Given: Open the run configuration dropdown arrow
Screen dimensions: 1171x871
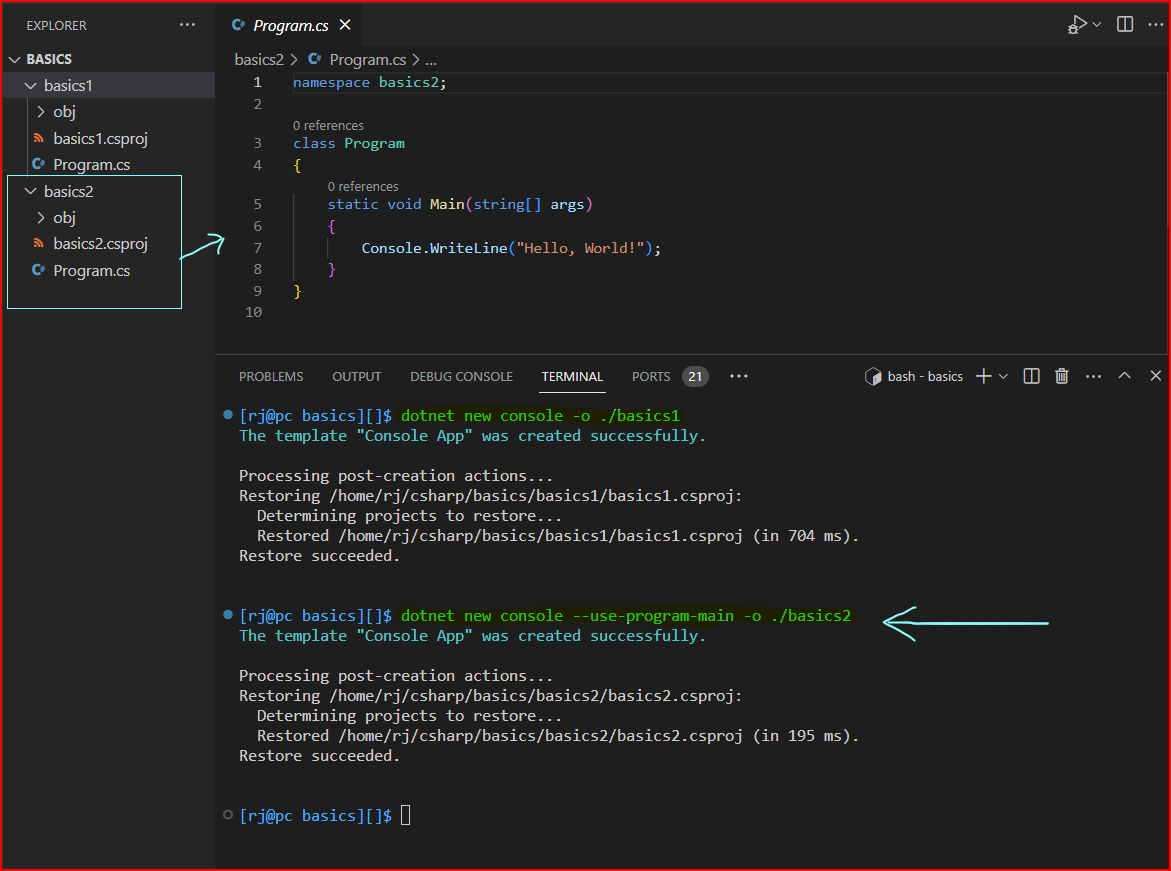Looking at the screenshot, I should click(x=1095, y=24).
